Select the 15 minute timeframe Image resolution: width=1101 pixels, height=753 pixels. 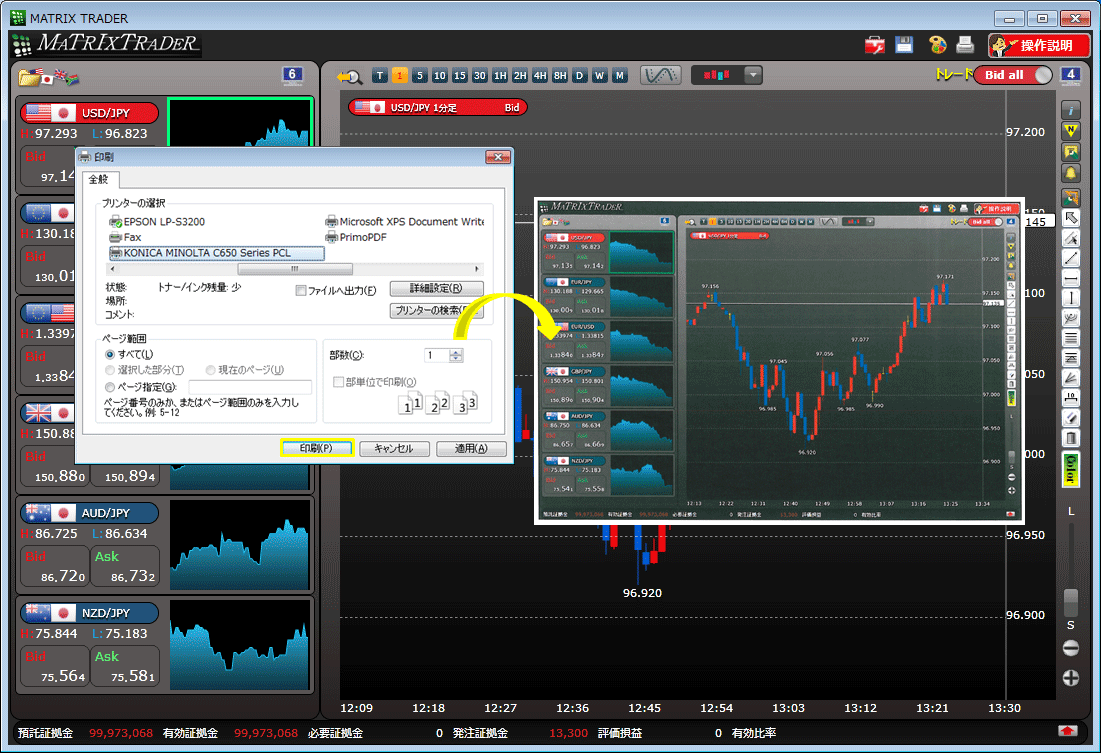click(459, 76)
